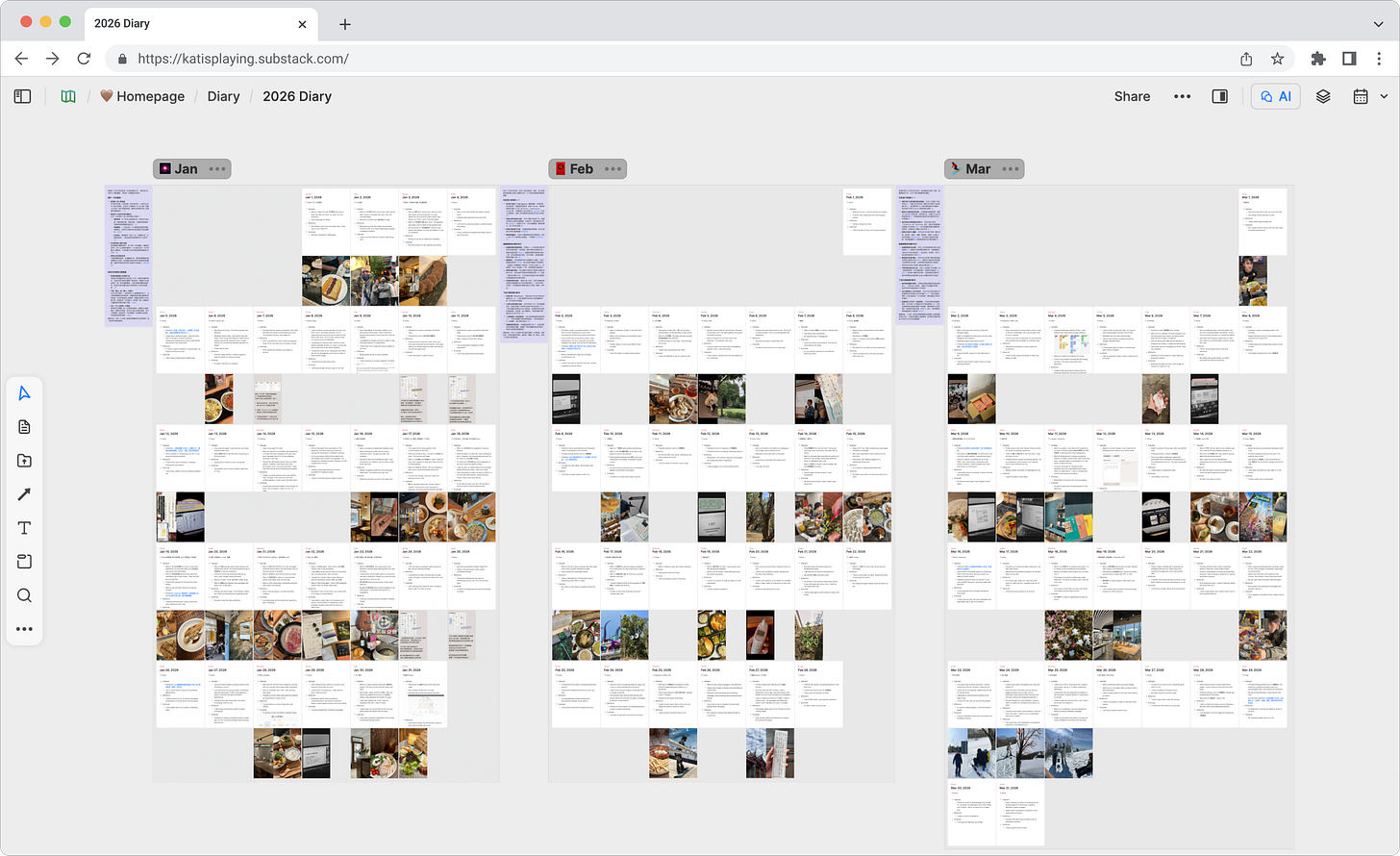
Task: Select the arrow connector drawing tool
Action: 24,494
